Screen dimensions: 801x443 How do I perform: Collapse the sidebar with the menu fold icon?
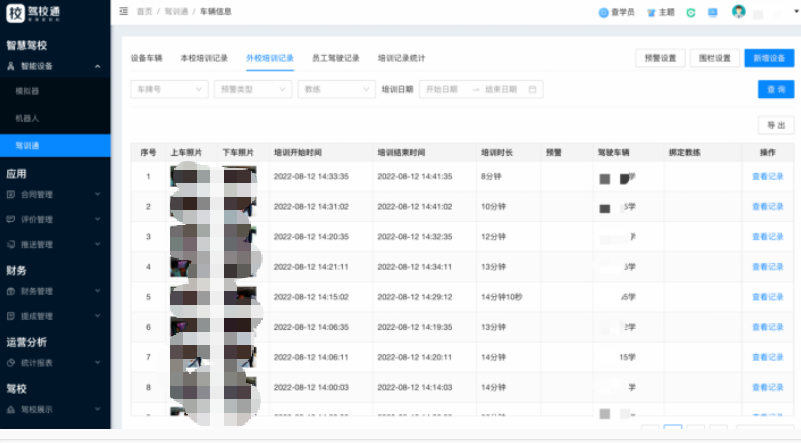click(123, 11)
